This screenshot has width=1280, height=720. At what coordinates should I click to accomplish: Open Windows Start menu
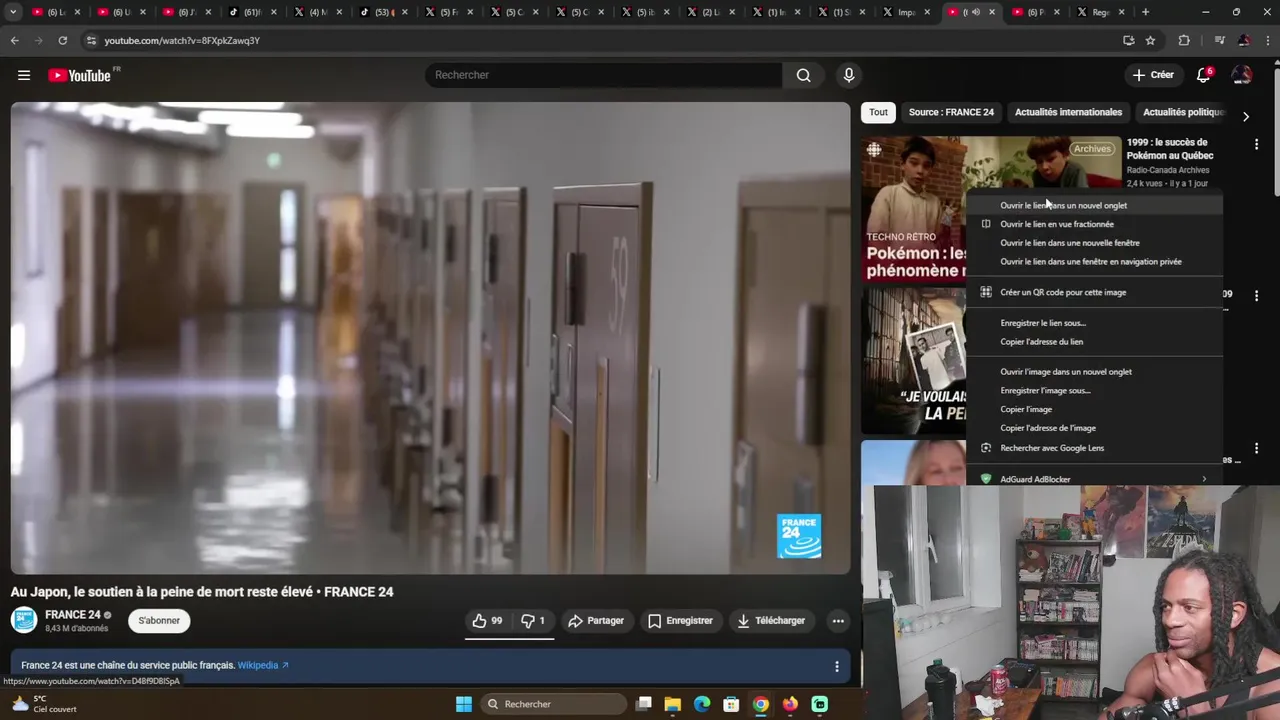click(464, 704)
